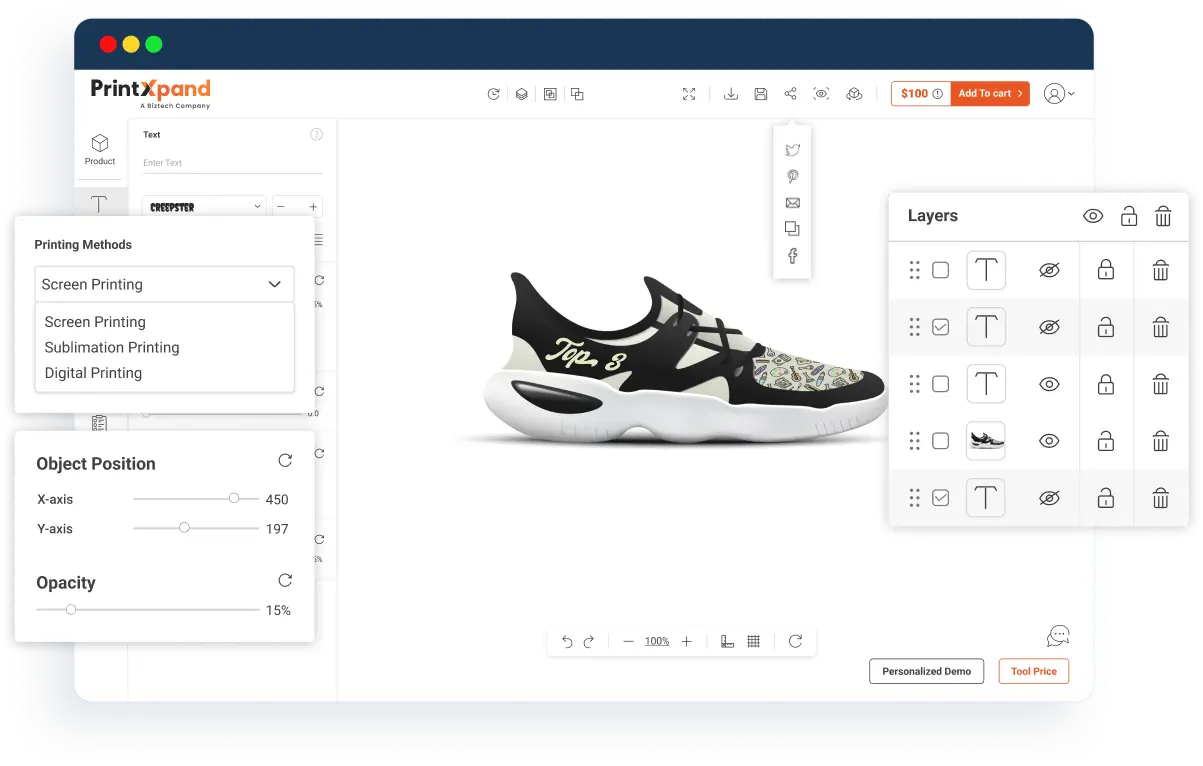Check the shoe image layer checkbox
Viewport: 1203px width, 766px height.
(940, 441)
